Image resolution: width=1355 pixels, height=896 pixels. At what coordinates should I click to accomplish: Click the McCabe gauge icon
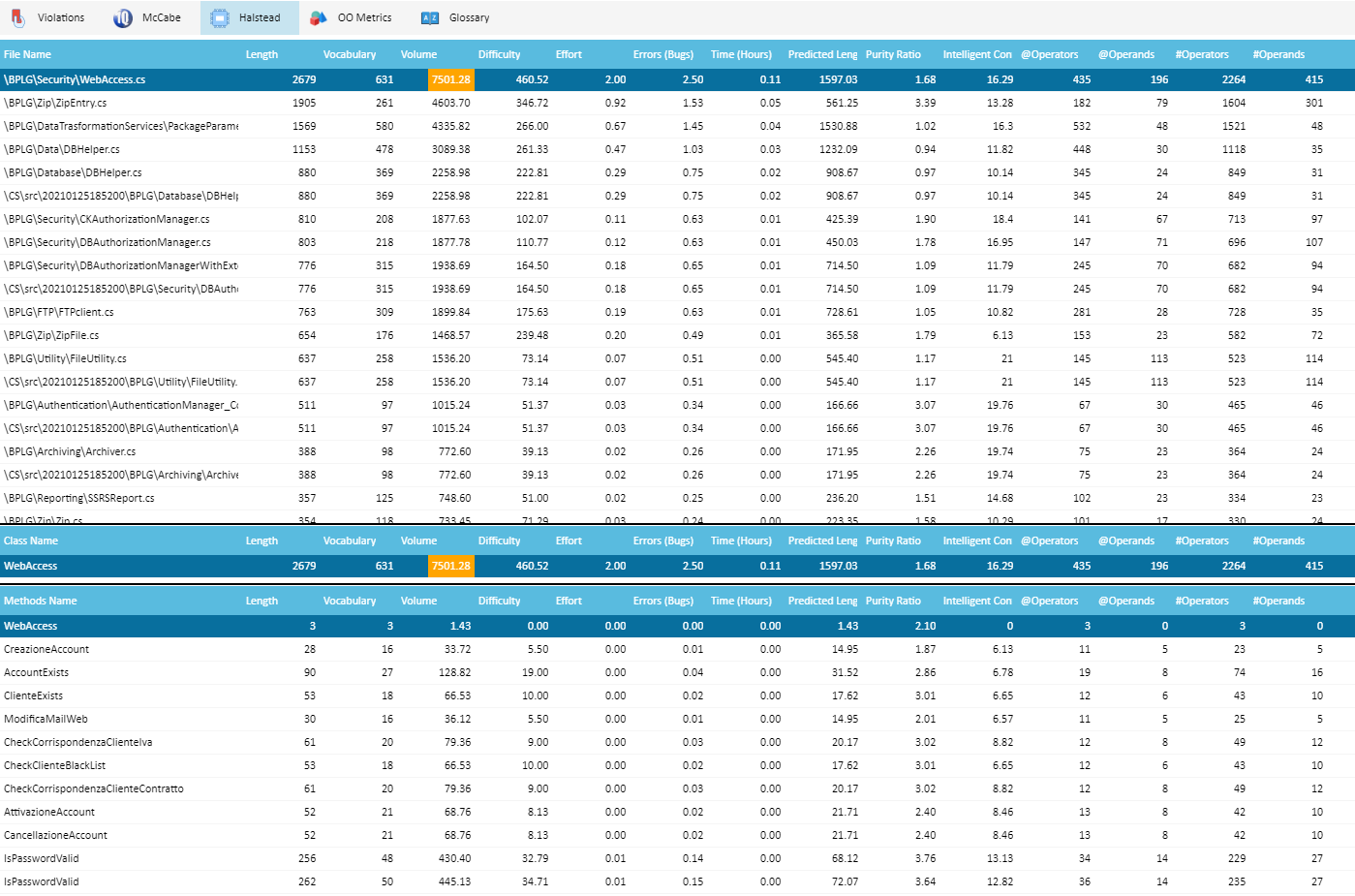[x=123, y=17]
